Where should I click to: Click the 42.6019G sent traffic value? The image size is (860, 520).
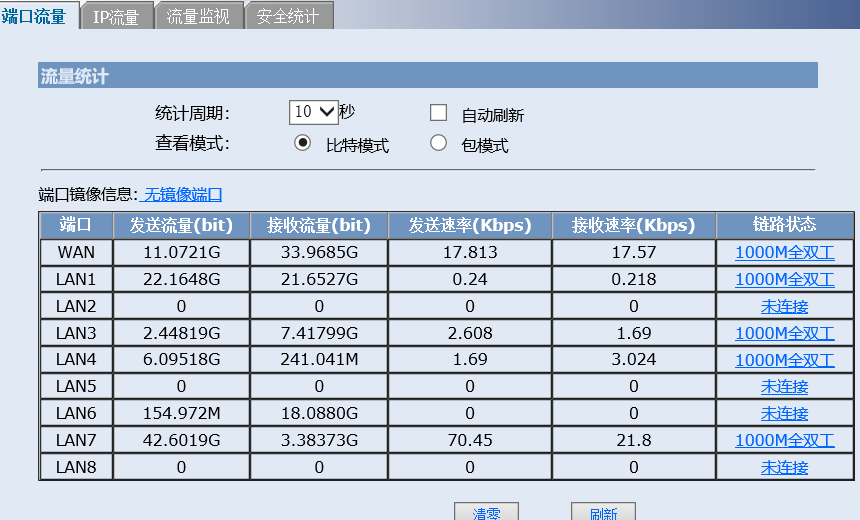click(x=182, y=440)
